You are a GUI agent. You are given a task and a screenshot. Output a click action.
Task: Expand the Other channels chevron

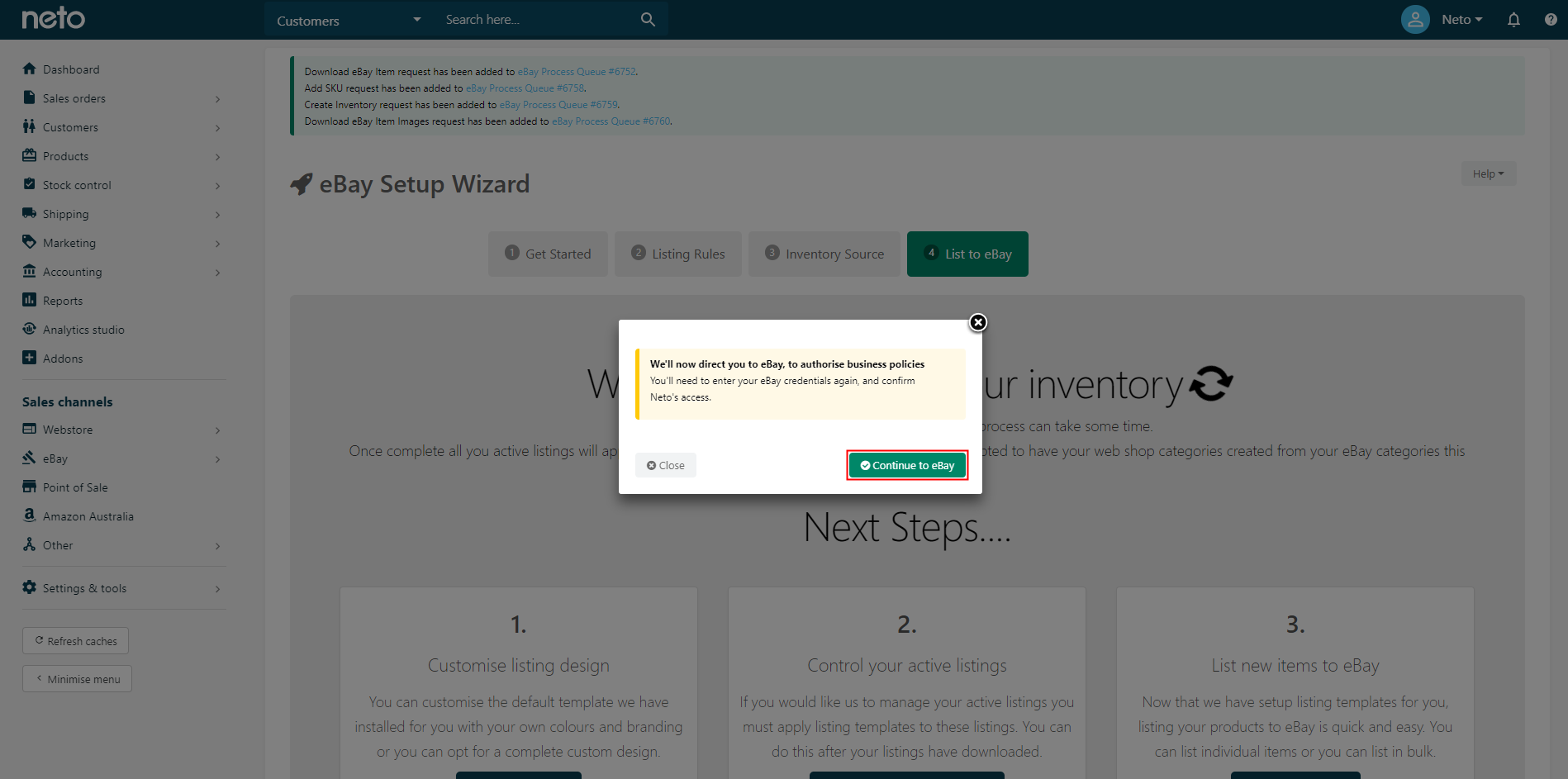point(217,546)
